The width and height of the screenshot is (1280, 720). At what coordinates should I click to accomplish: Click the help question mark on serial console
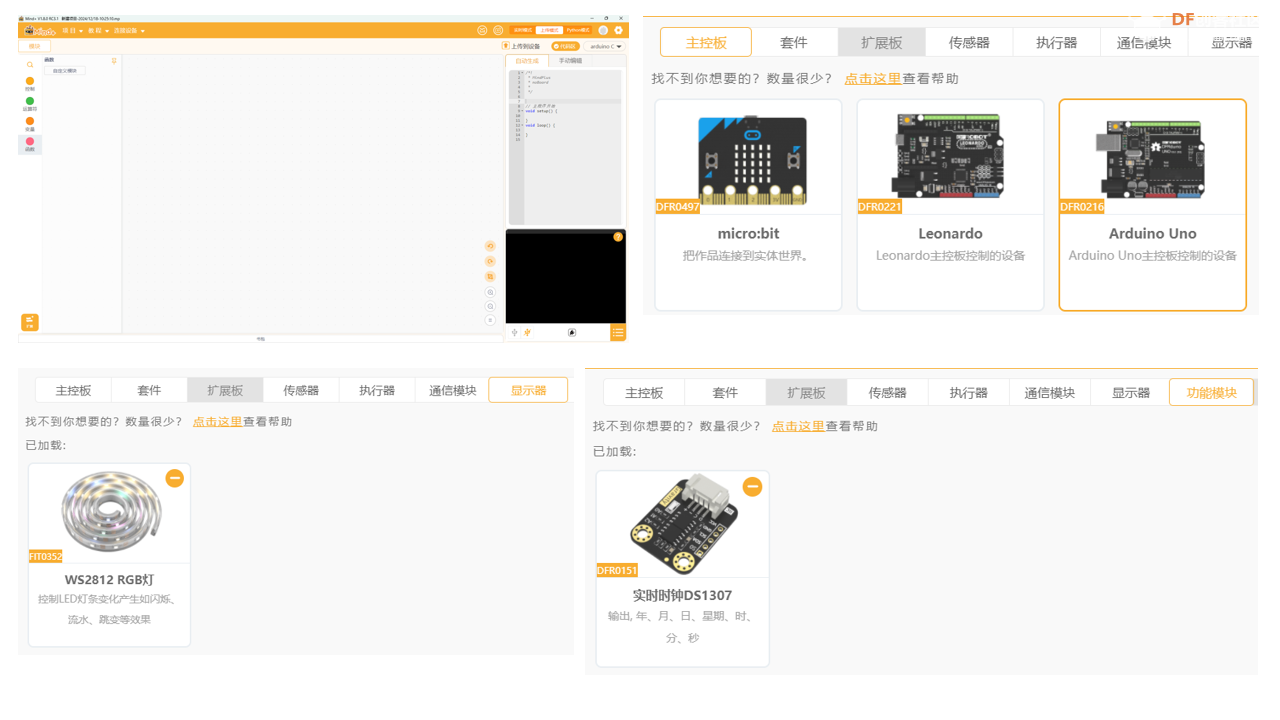point(618,237)
